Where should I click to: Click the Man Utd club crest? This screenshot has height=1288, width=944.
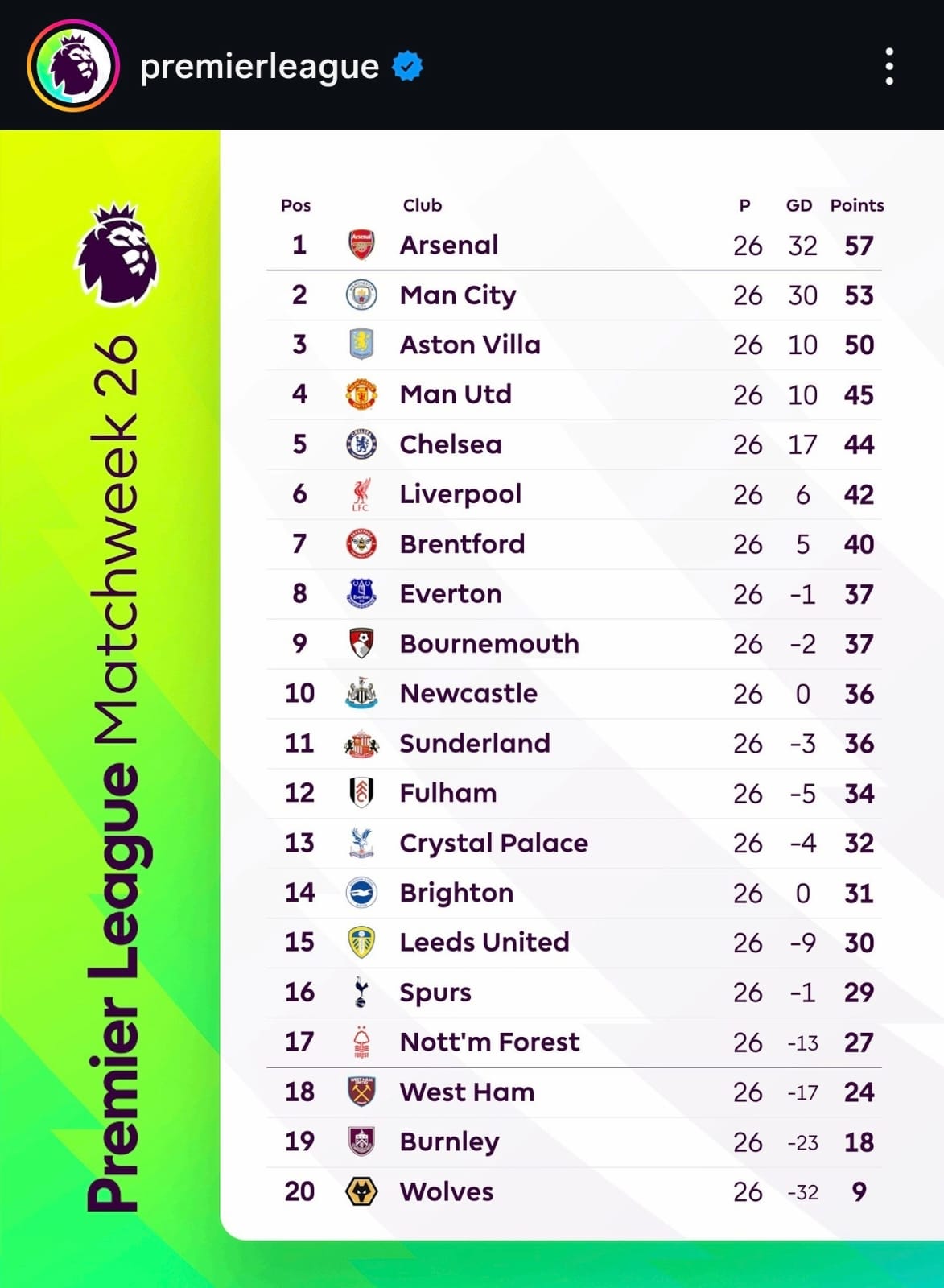(x=361, y=394)
